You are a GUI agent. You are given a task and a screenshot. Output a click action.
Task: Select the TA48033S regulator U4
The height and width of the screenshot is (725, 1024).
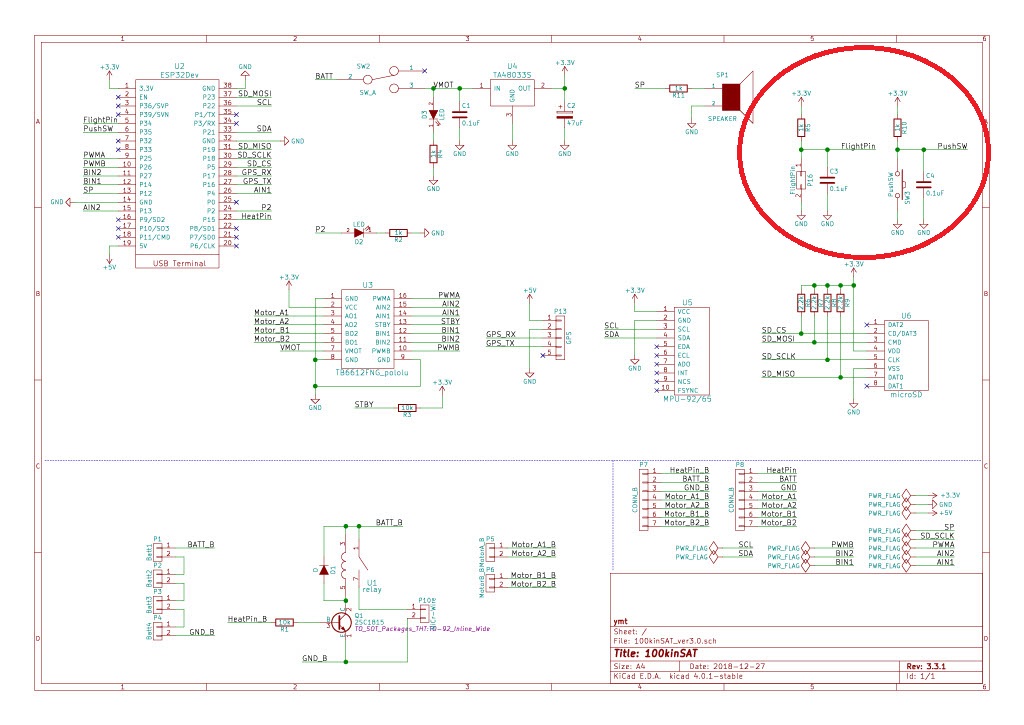511,93
